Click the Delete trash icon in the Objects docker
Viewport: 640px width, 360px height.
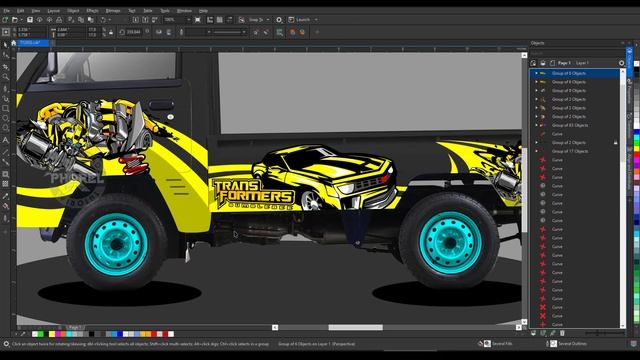coord(562,333)
